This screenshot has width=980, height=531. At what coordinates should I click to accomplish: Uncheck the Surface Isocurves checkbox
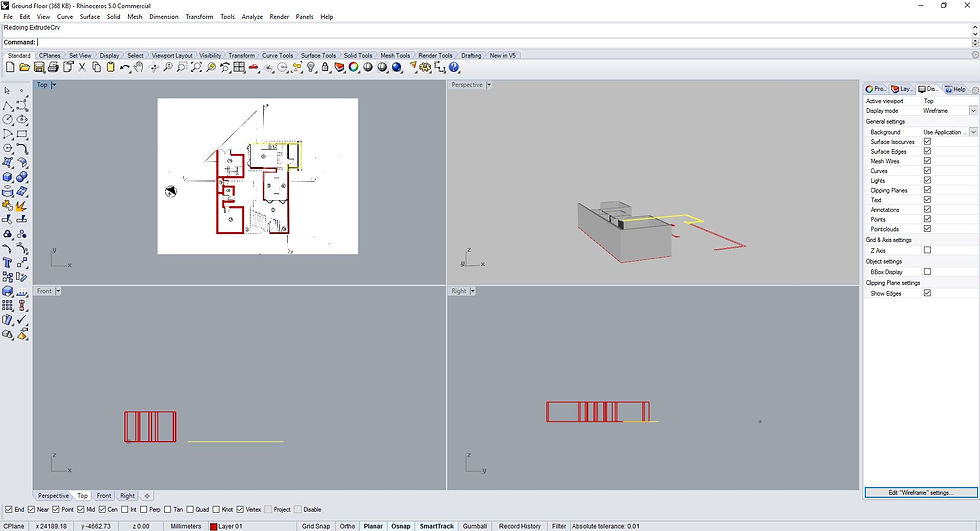928,142
